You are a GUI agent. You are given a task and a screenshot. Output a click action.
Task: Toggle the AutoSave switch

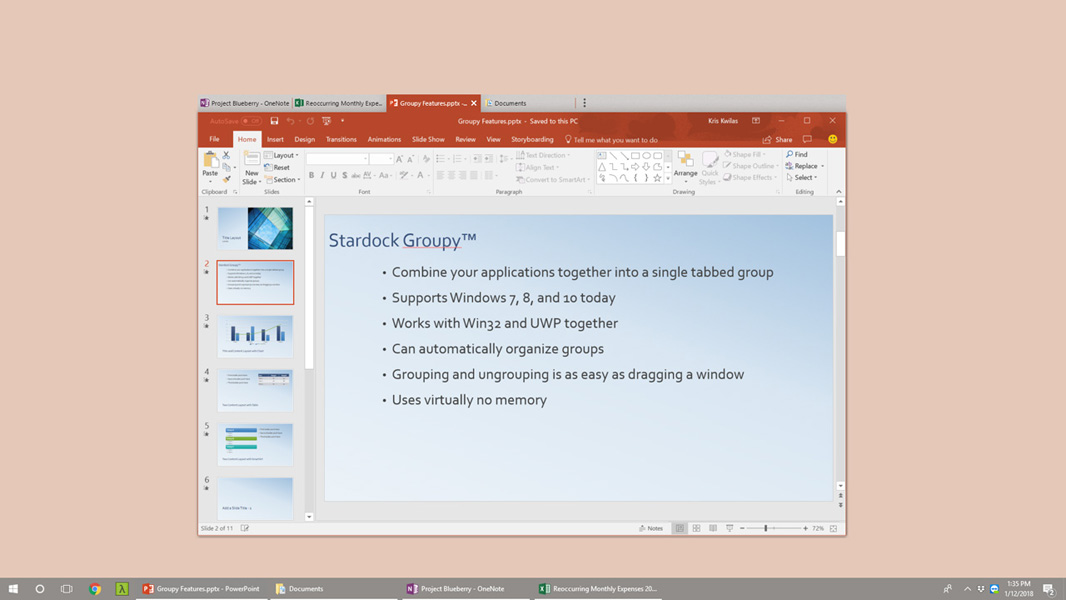pyautogui.click(x=250, y=121)
